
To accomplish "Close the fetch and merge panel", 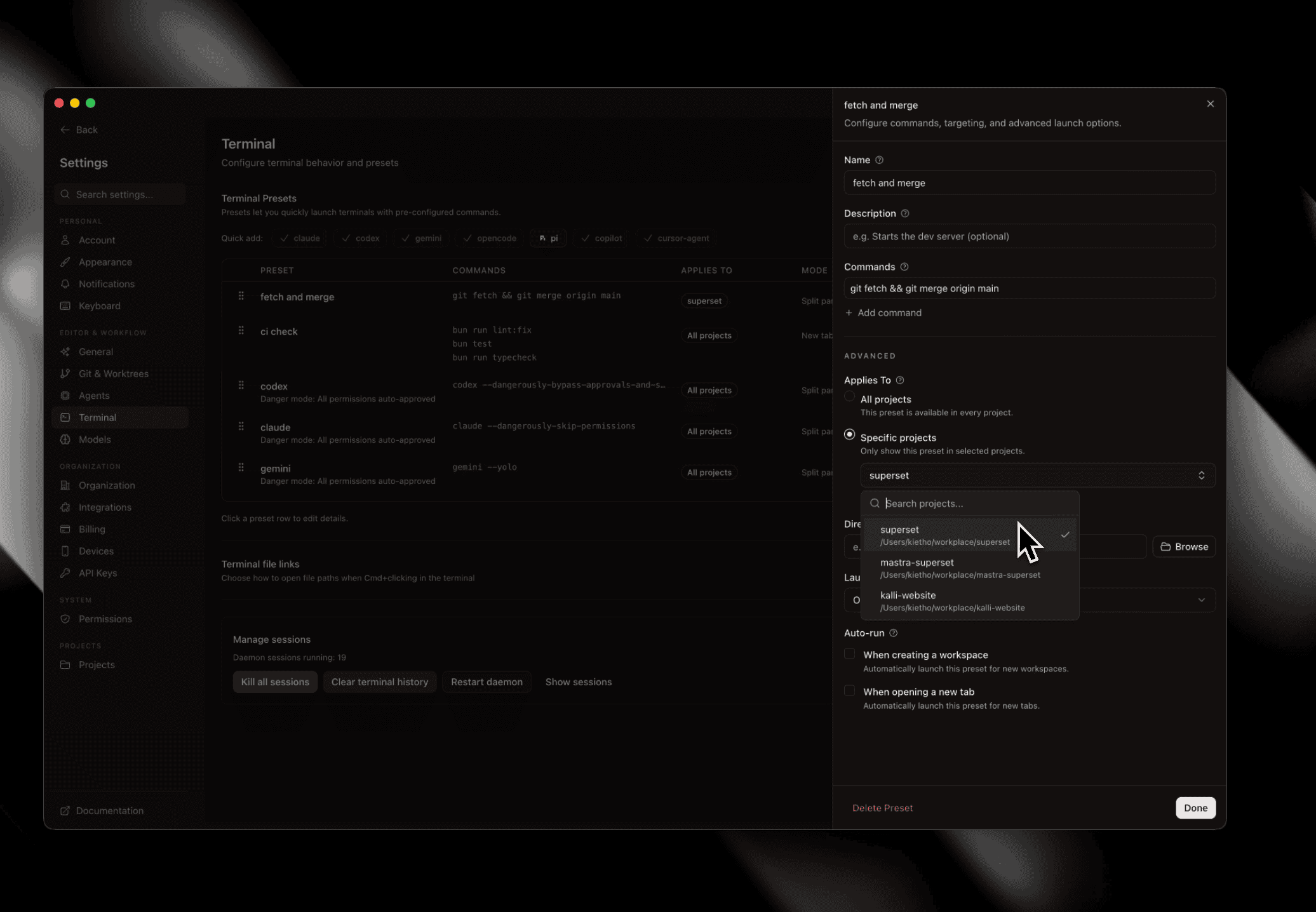I will (1210, 104).
